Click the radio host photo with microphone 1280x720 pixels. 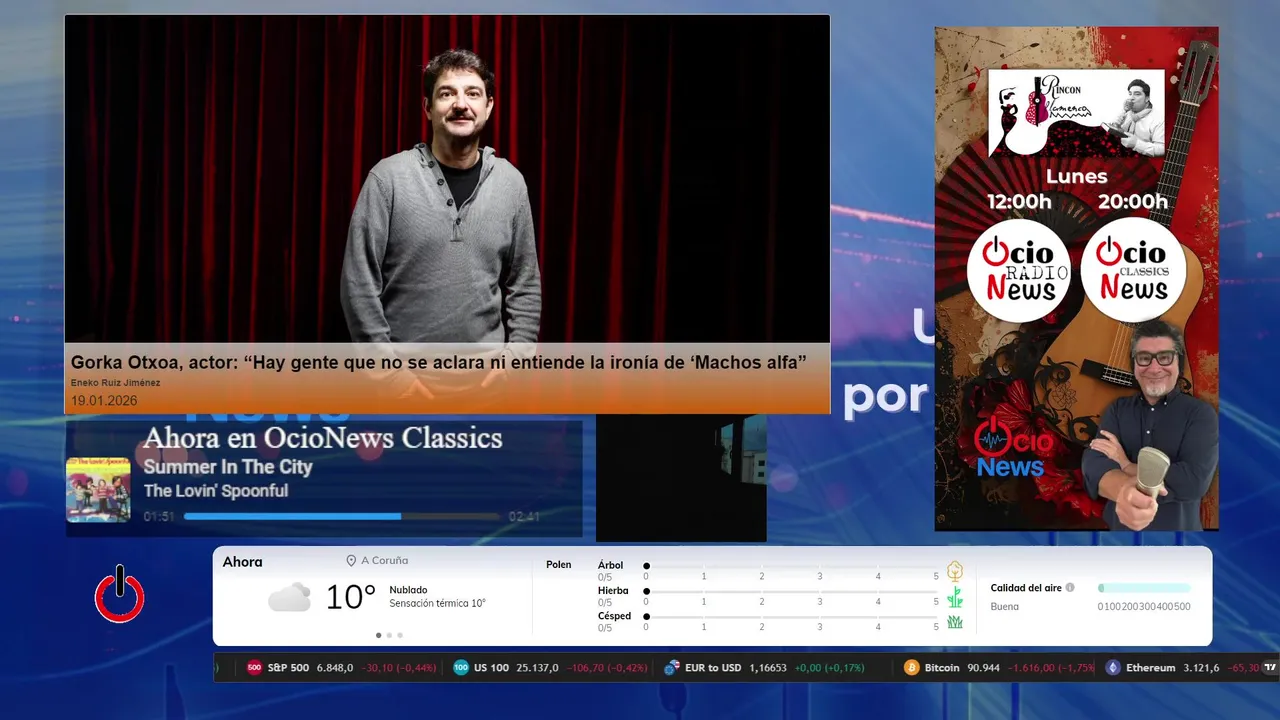click(x=1150, y=424)
